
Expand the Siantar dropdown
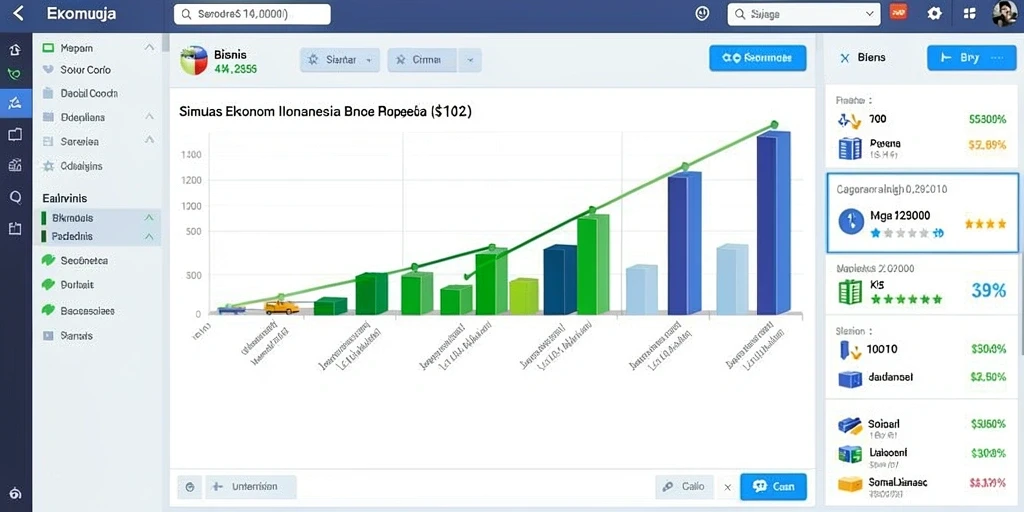tap(340, 60)
